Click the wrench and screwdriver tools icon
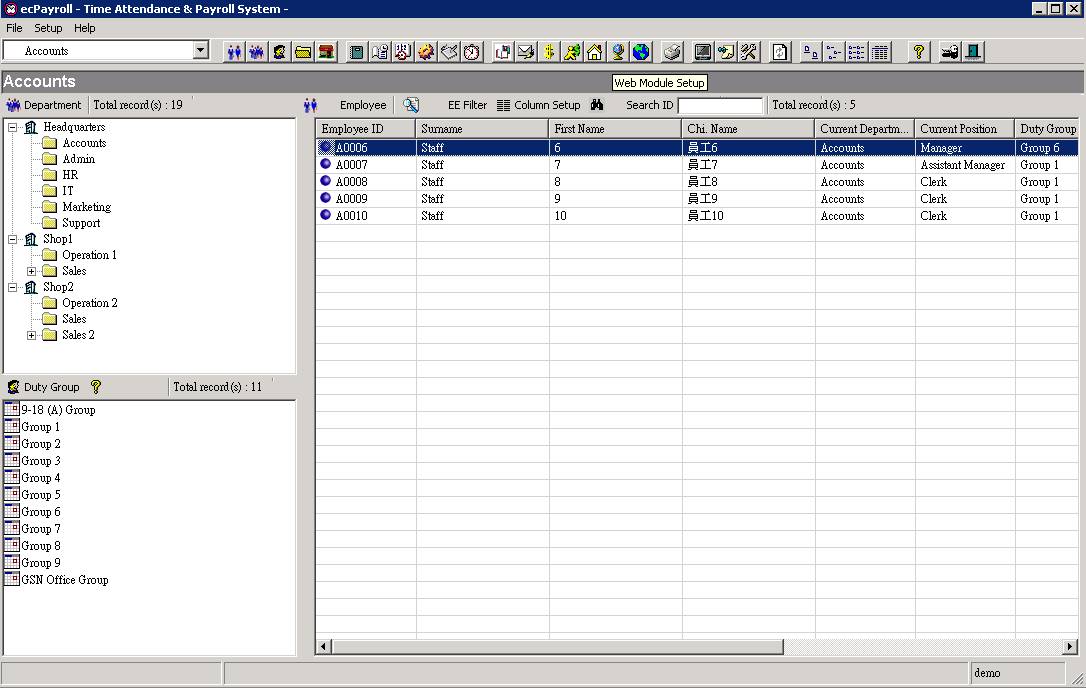The image size is (1086, 688). pyautogui.click(x=749, y=52)
